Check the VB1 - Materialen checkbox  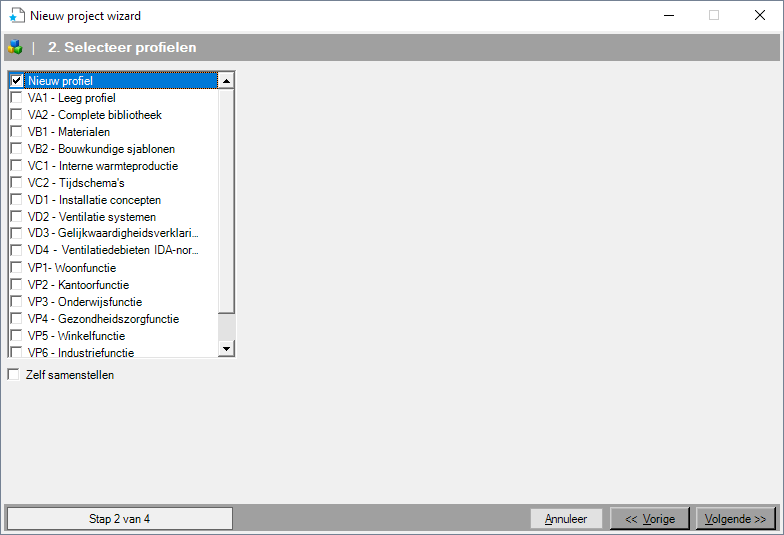point(16,132)
